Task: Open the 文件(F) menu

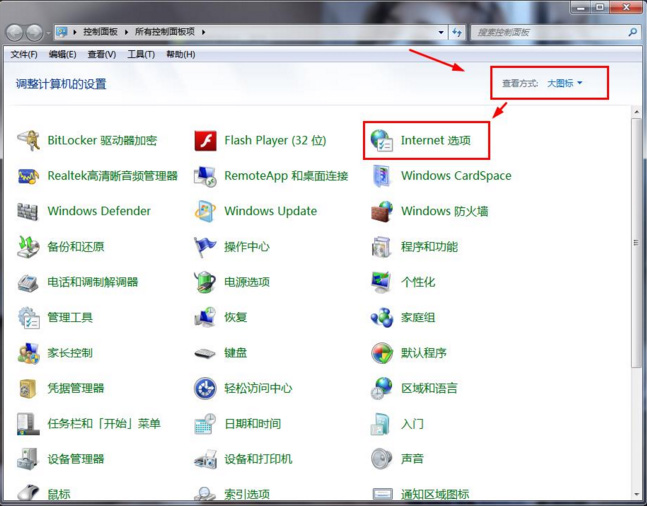Action: coord(24,54)
